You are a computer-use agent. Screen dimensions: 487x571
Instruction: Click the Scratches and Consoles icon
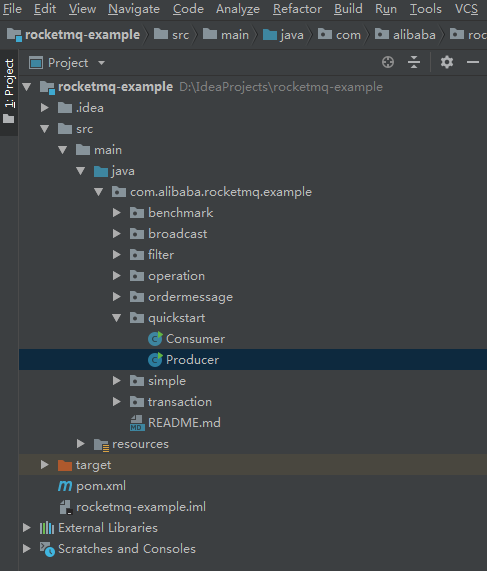[x=47, y=549]
